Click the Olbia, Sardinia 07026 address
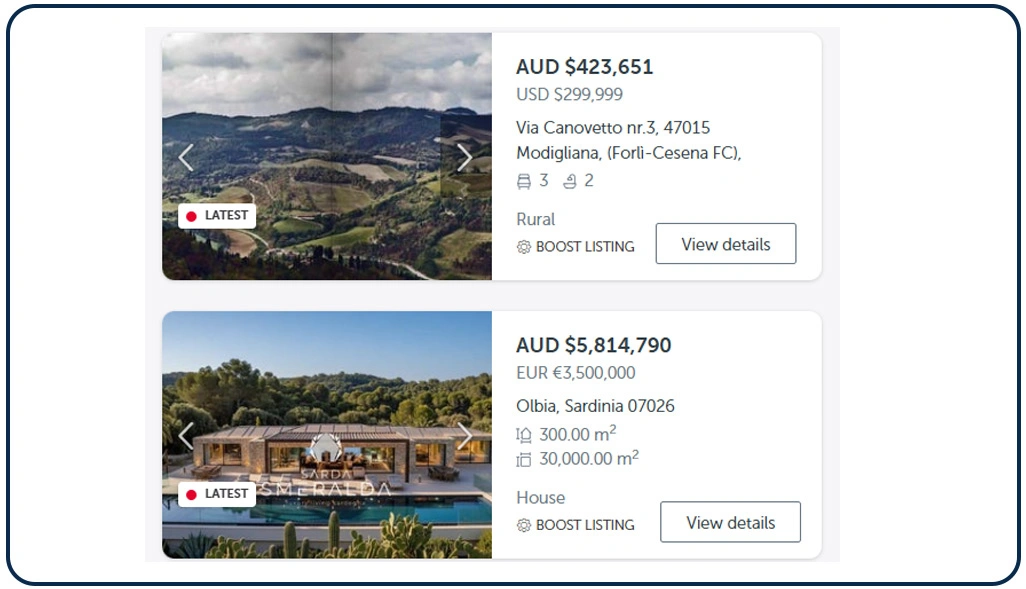1026x589 pixels. tap(595, 406)
